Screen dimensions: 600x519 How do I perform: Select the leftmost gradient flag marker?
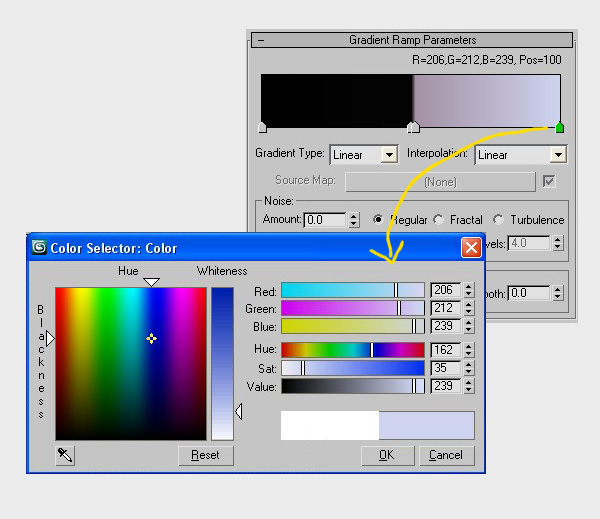(262, 127)
